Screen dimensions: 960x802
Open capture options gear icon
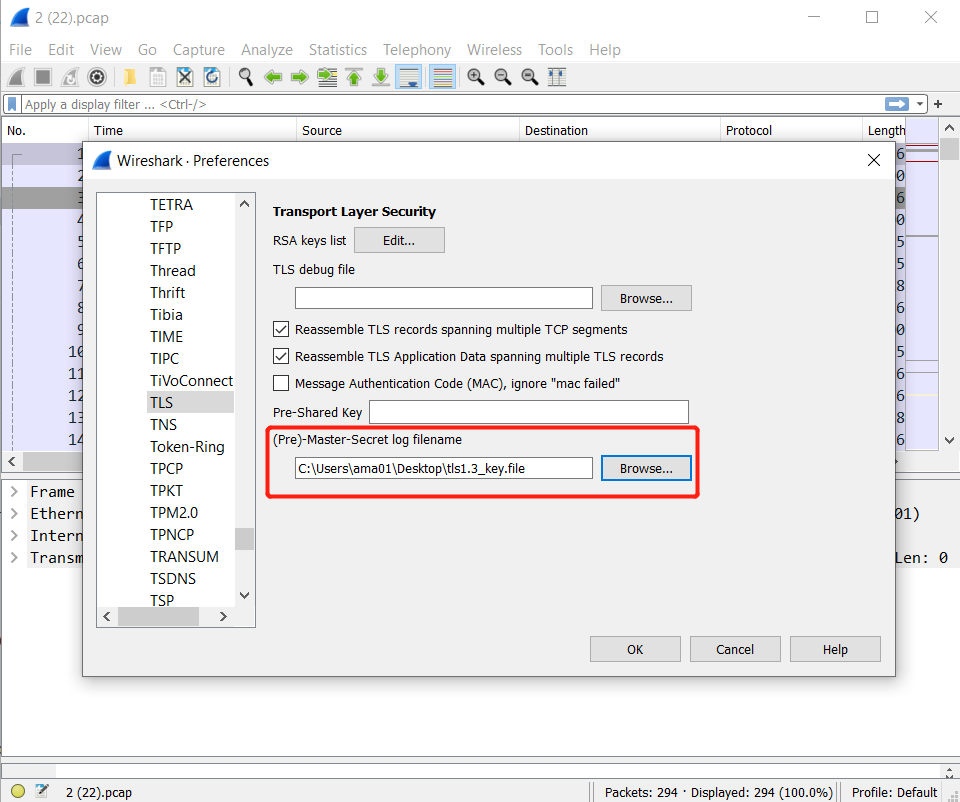[x=97, y=77]
